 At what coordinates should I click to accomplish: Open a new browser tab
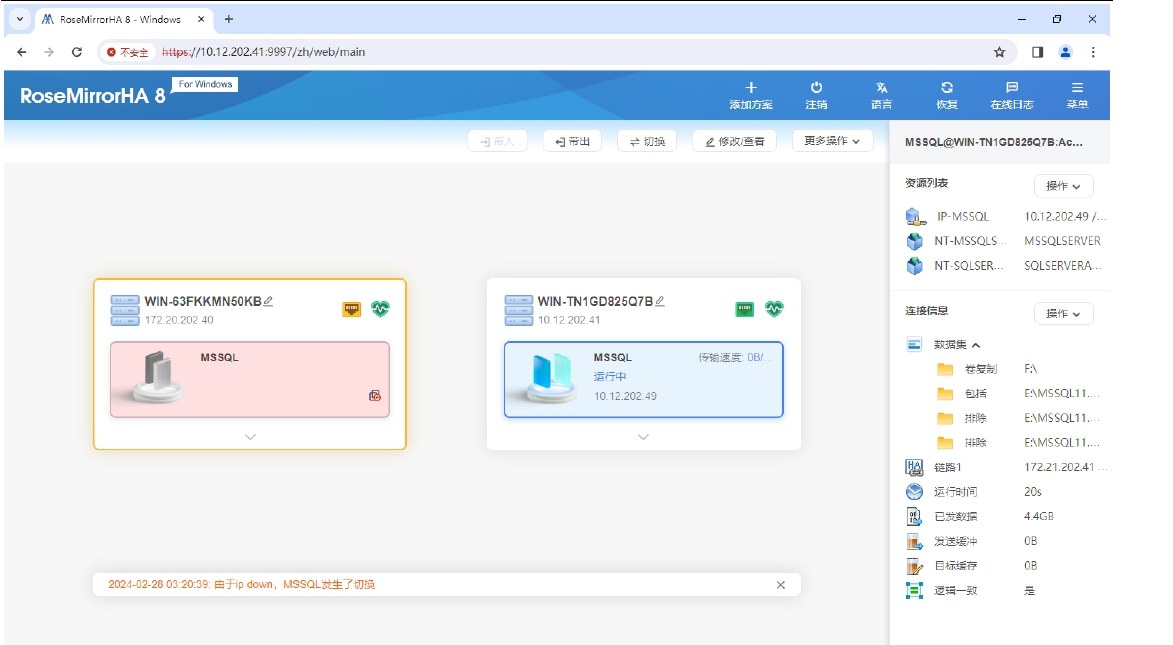[229, 19]
